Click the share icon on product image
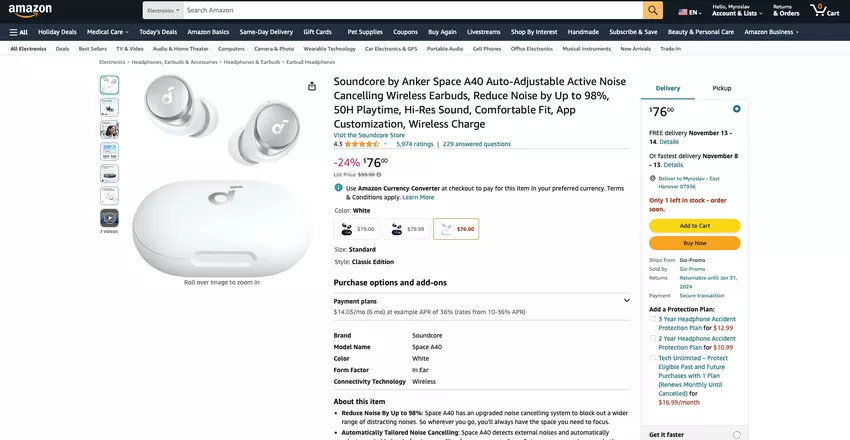 [312, 87]
